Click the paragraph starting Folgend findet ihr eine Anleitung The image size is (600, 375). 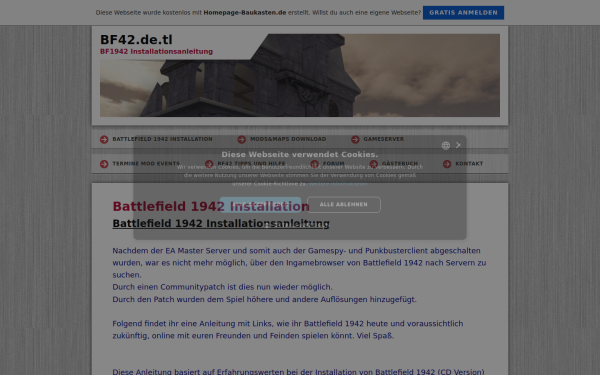pyautogui.click(x=288, y=330)
